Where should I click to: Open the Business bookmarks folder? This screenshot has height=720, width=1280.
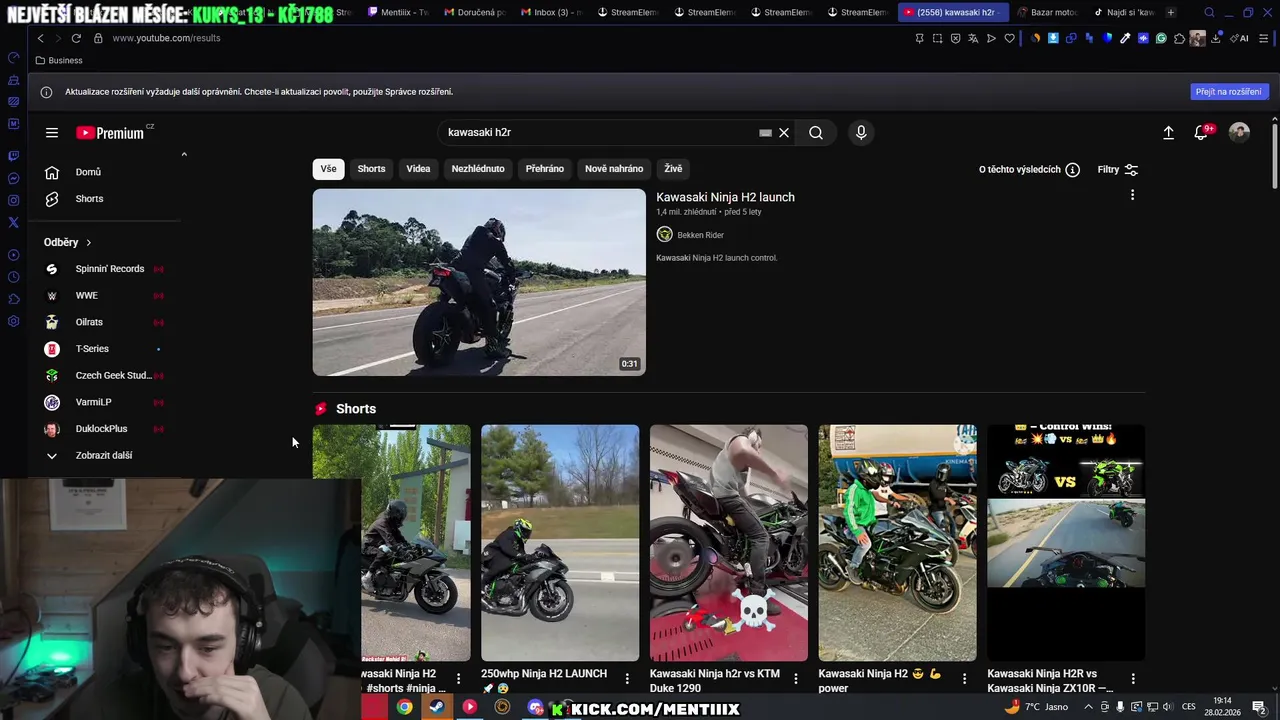(59, 61)
